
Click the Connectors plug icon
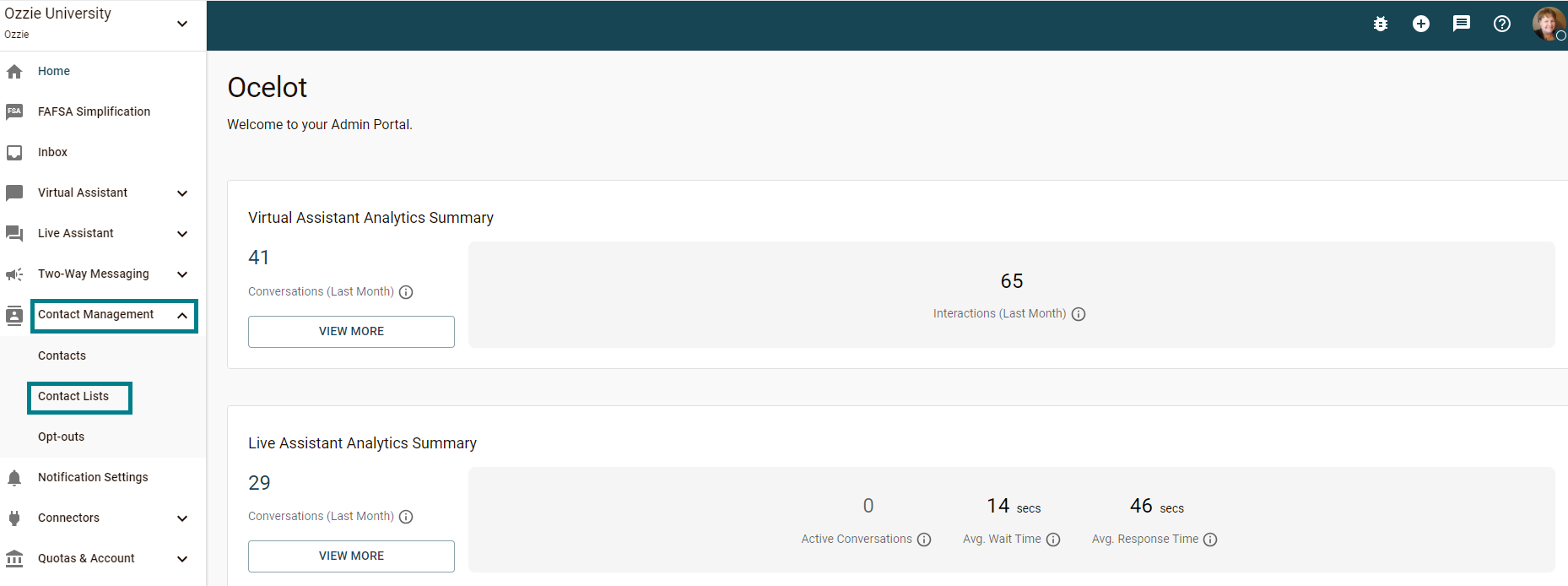coord(14,518)
